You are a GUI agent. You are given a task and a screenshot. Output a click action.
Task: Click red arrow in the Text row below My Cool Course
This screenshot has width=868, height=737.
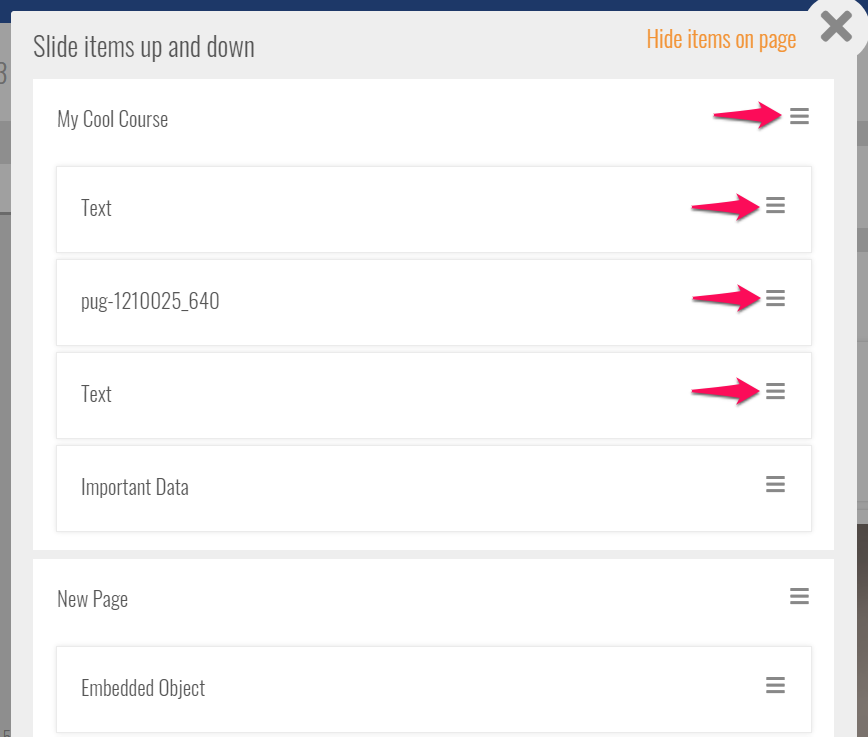click(x=724, y=206)
